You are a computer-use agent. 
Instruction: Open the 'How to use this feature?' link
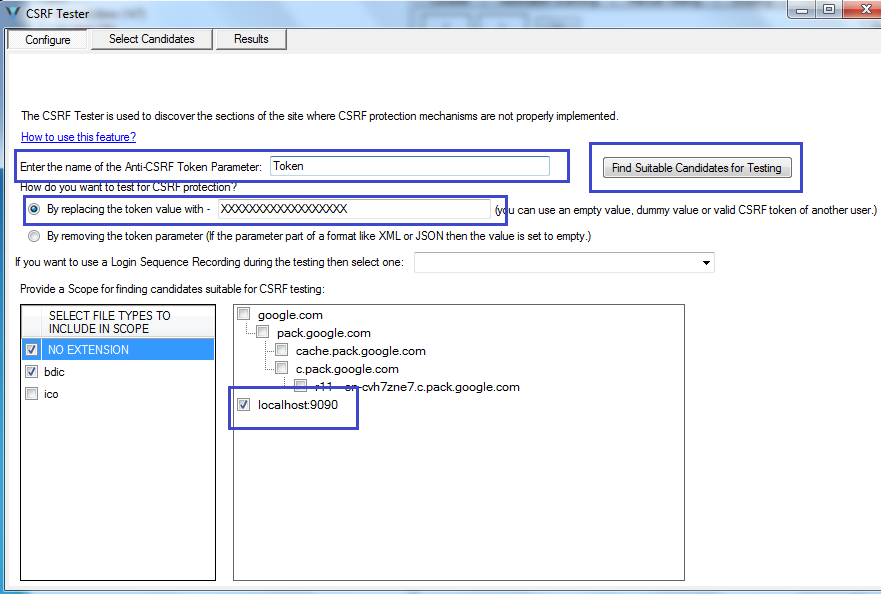(77, 137)
